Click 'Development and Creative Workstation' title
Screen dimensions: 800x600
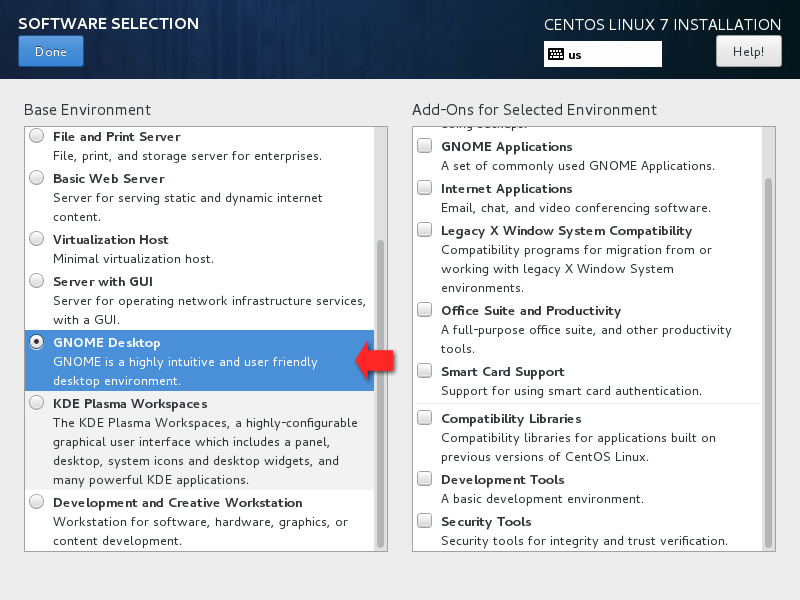tap(178, 503)
